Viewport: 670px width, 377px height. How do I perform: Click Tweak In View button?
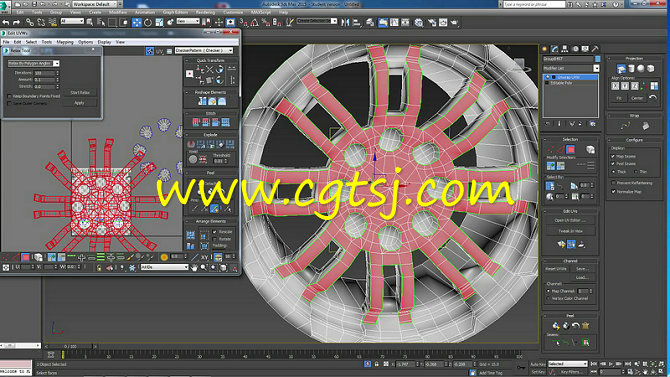570,231
